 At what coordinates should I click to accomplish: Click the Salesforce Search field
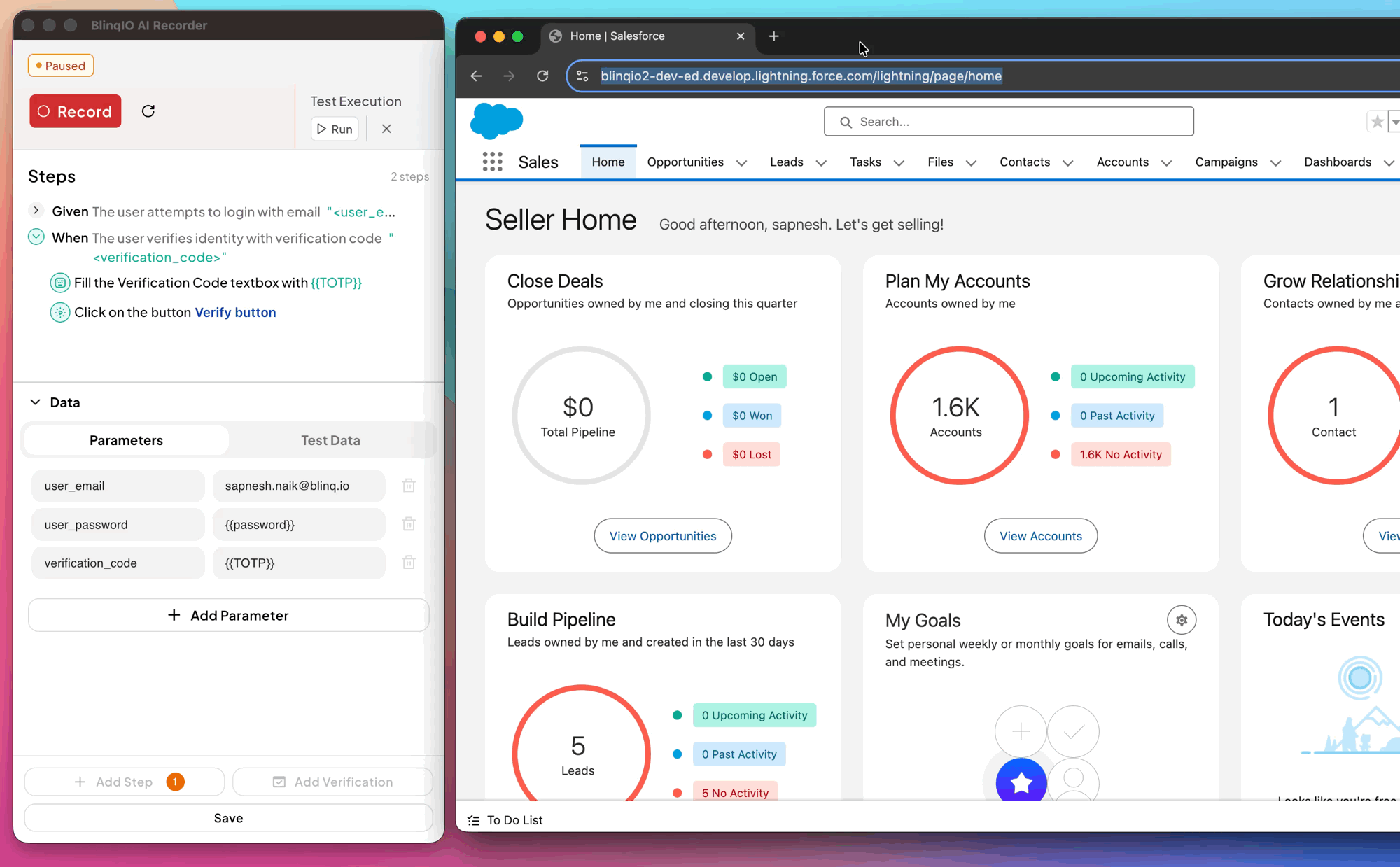click(x=1009, y=122)
